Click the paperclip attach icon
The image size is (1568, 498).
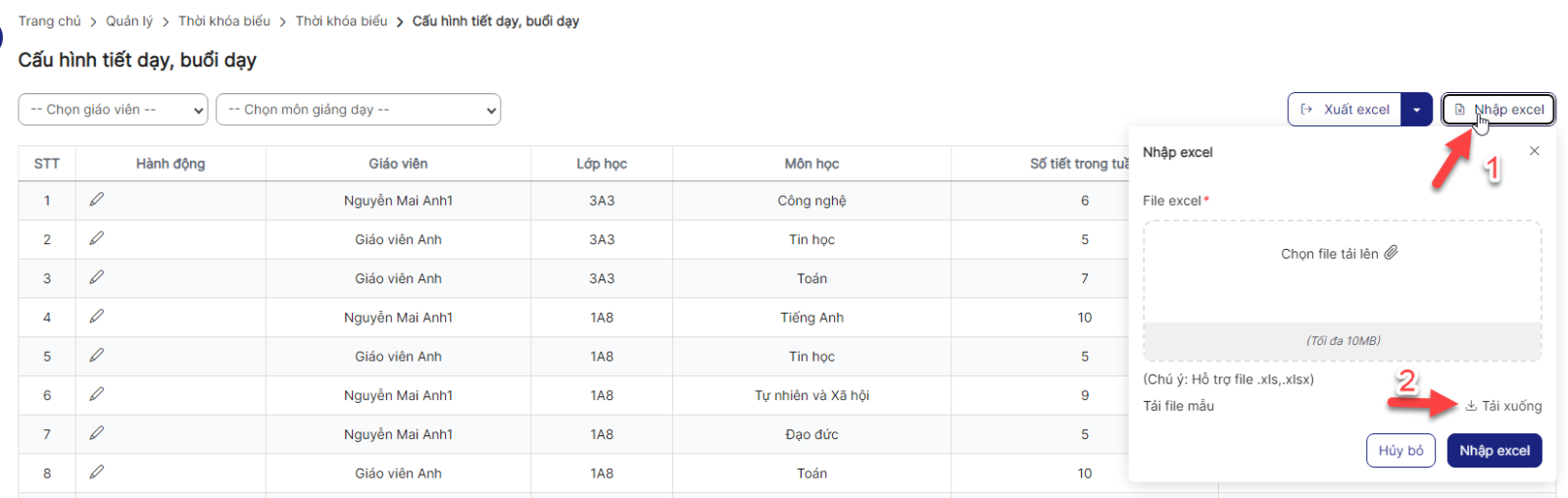point(1391,253)
